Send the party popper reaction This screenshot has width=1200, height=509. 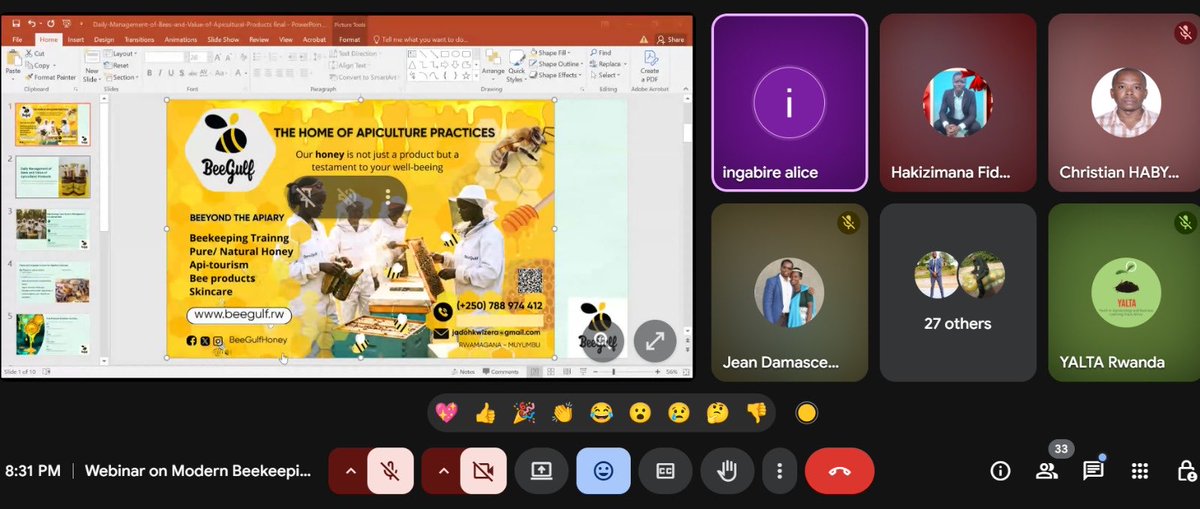click(524, 412)
